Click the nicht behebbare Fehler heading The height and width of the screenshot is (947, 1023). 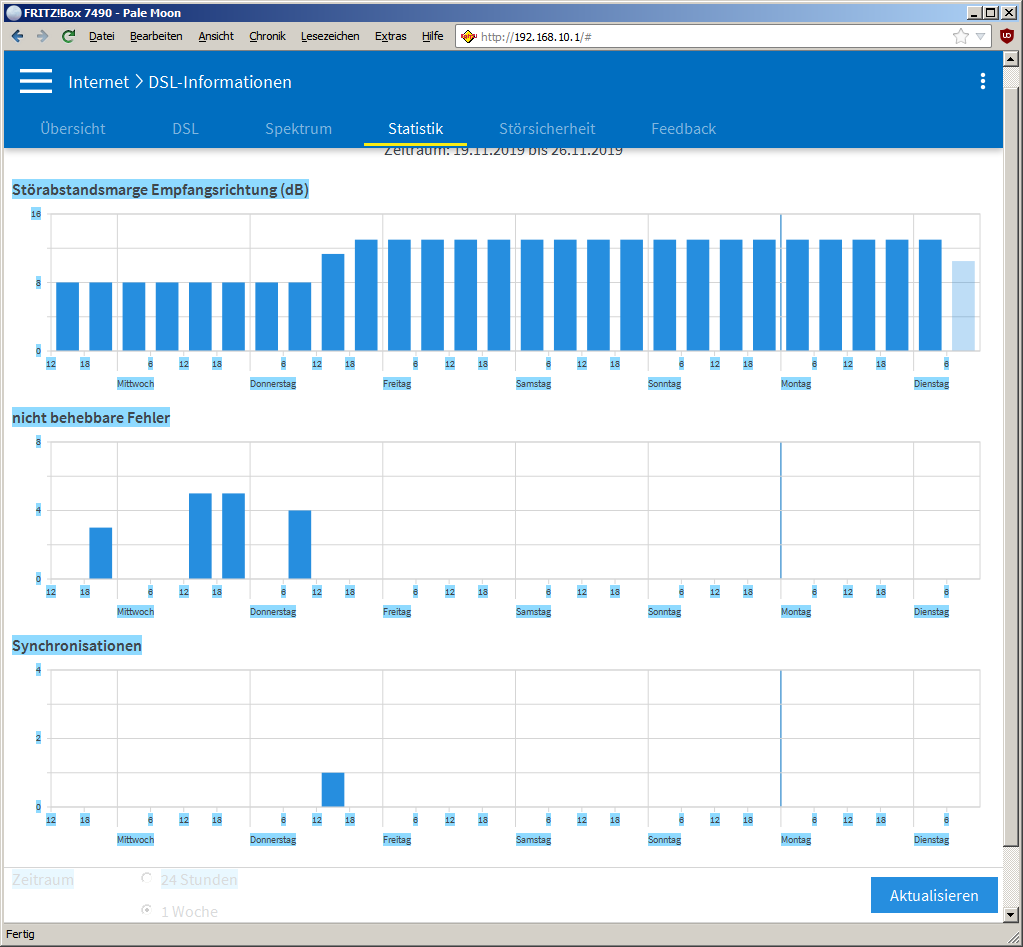click(91, 417)
